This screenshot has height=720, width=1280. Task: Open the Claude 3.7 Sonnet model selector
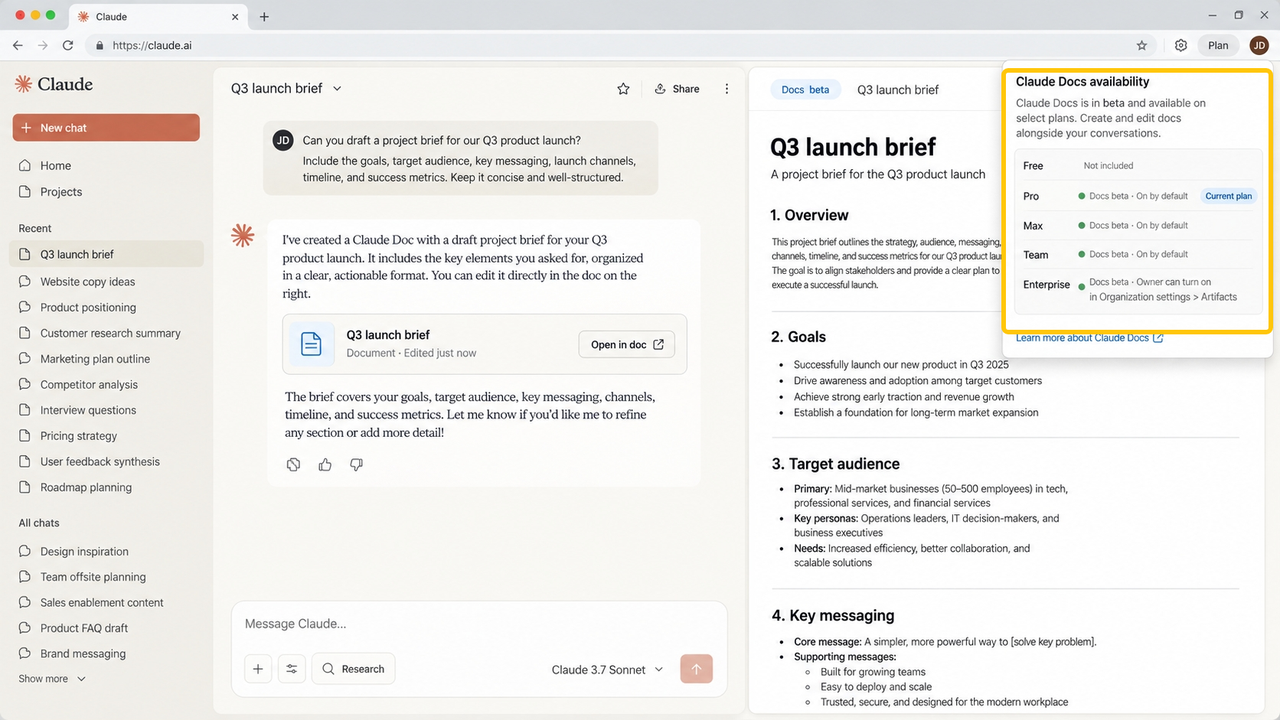(607, 670)
